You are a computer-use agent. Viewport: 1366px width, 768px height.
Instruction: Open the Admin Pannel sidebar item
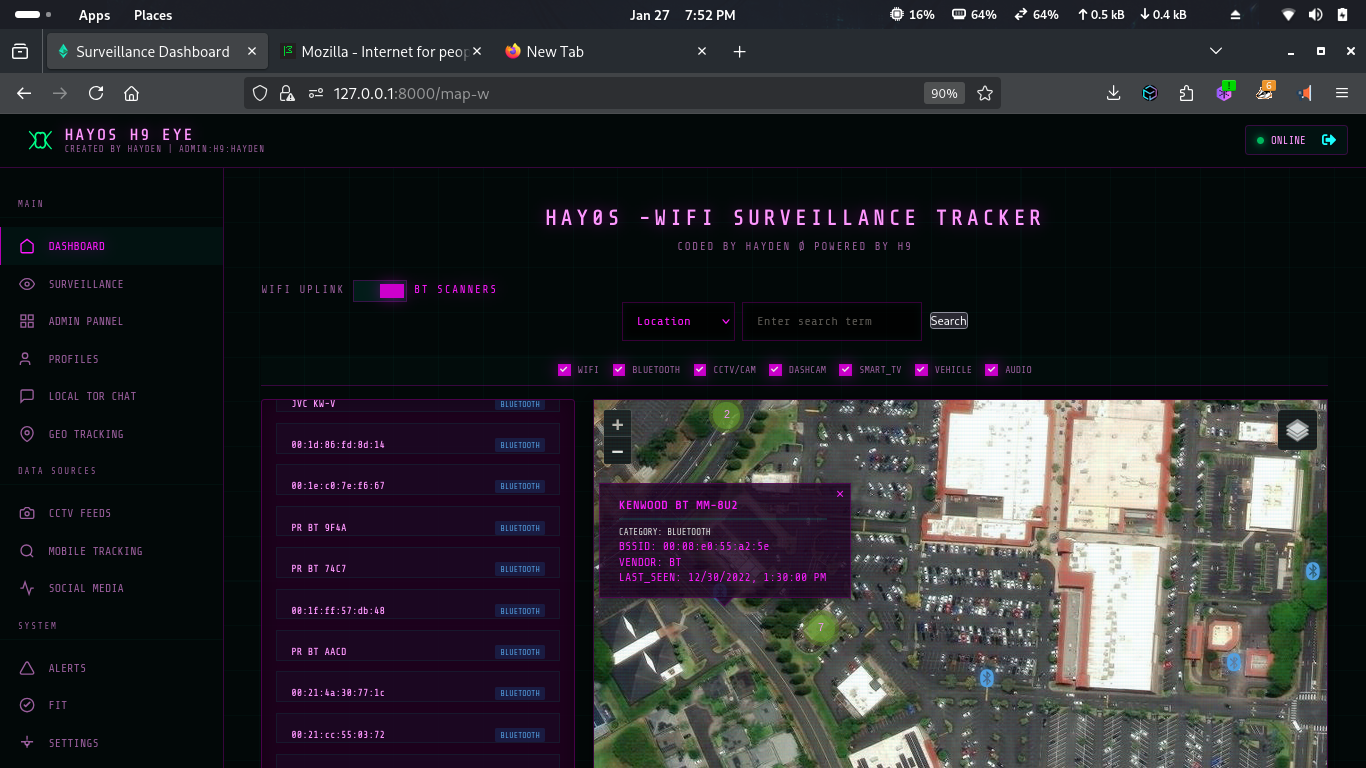111,321
